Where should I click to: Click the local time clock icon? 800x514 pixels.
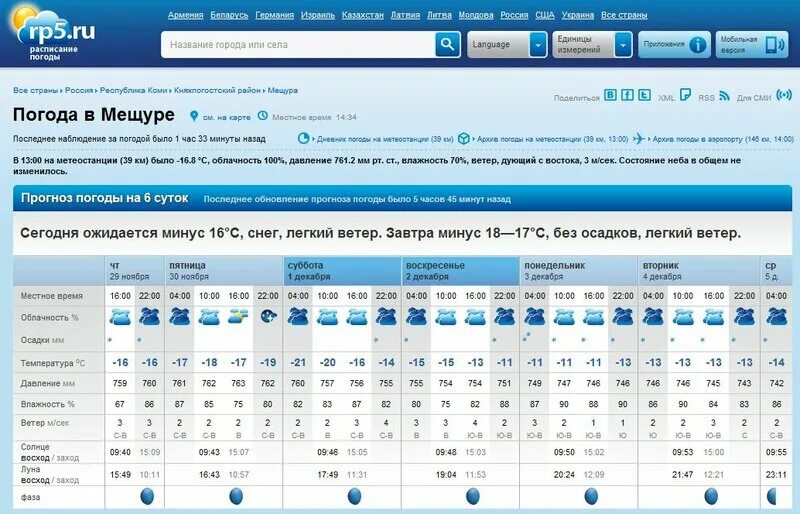(x=262, y=116)
